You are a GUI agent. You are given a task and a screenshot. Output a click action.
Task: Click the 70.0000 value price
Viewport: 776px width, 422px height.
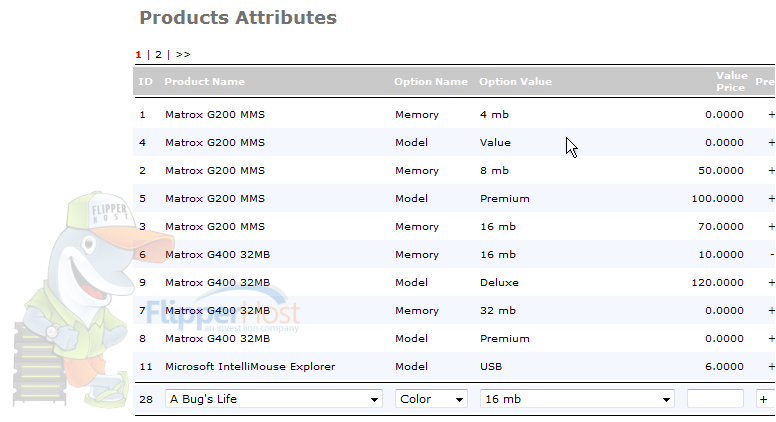pos(721,227)
